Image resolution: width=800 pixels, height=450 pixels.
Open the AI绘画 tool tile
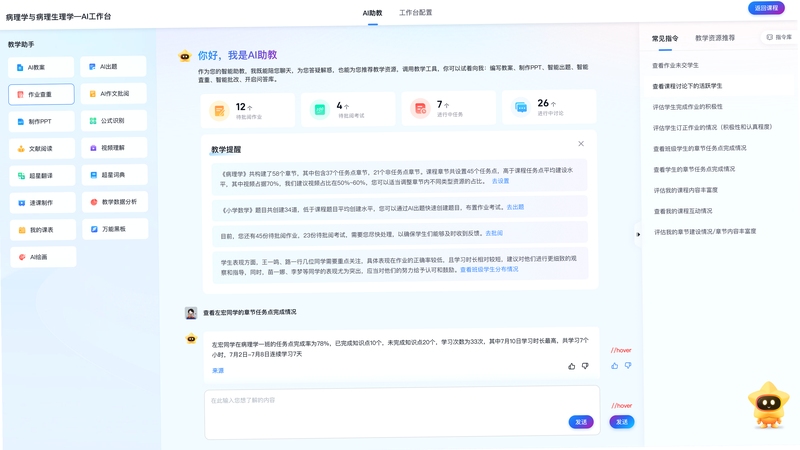point(43,257)
